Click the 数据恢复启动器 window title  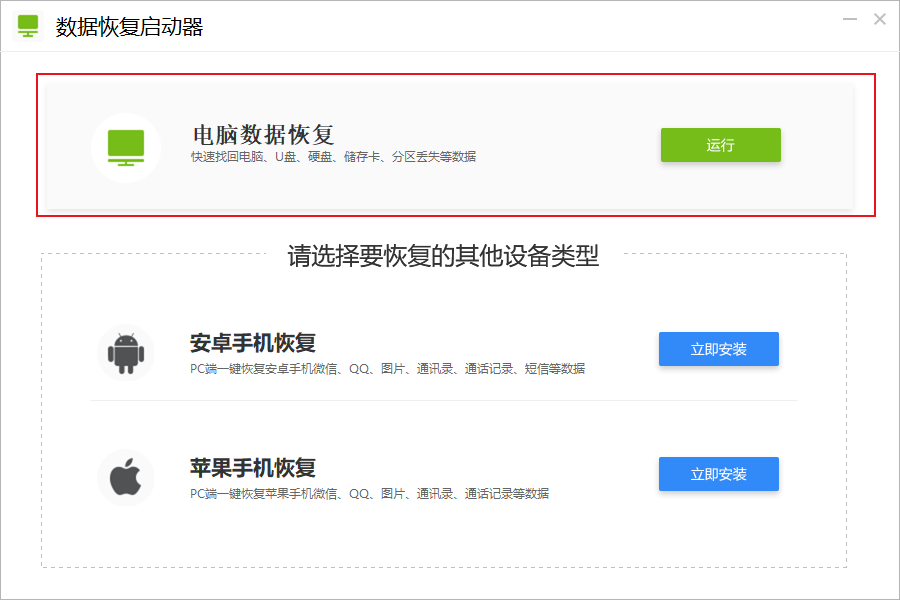(x=129, y=27)
